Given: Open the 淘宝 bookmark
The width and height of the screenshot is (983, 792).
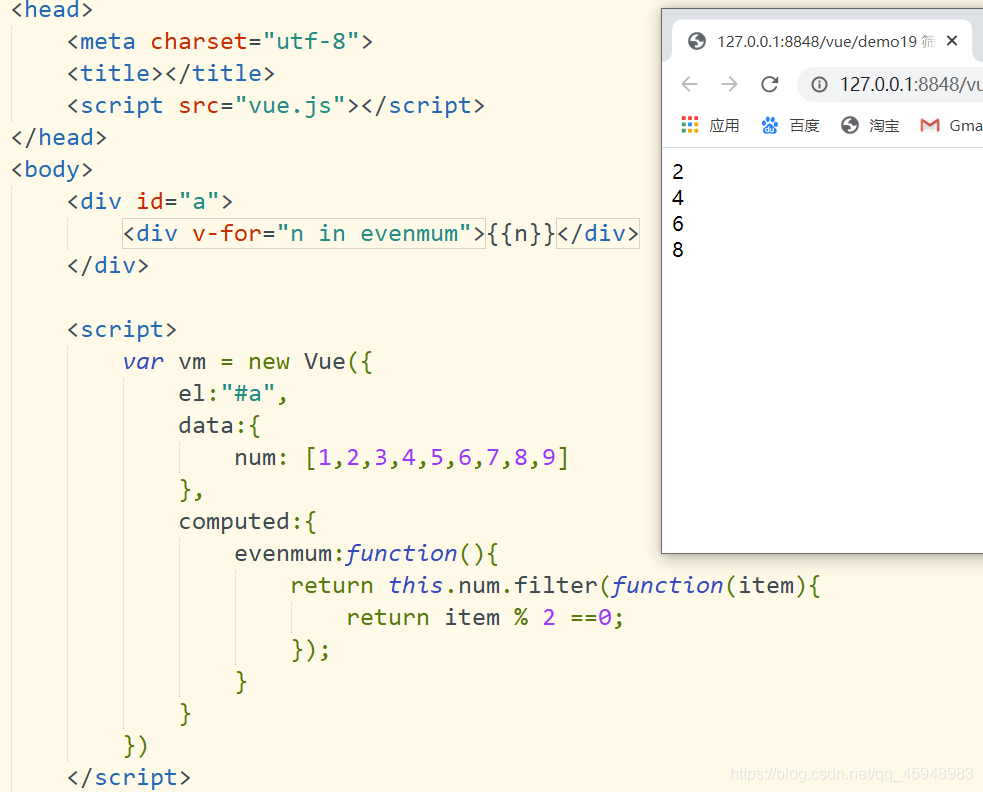Looking at the screenshot, I should pyautogui.click(x=870, y=125).
